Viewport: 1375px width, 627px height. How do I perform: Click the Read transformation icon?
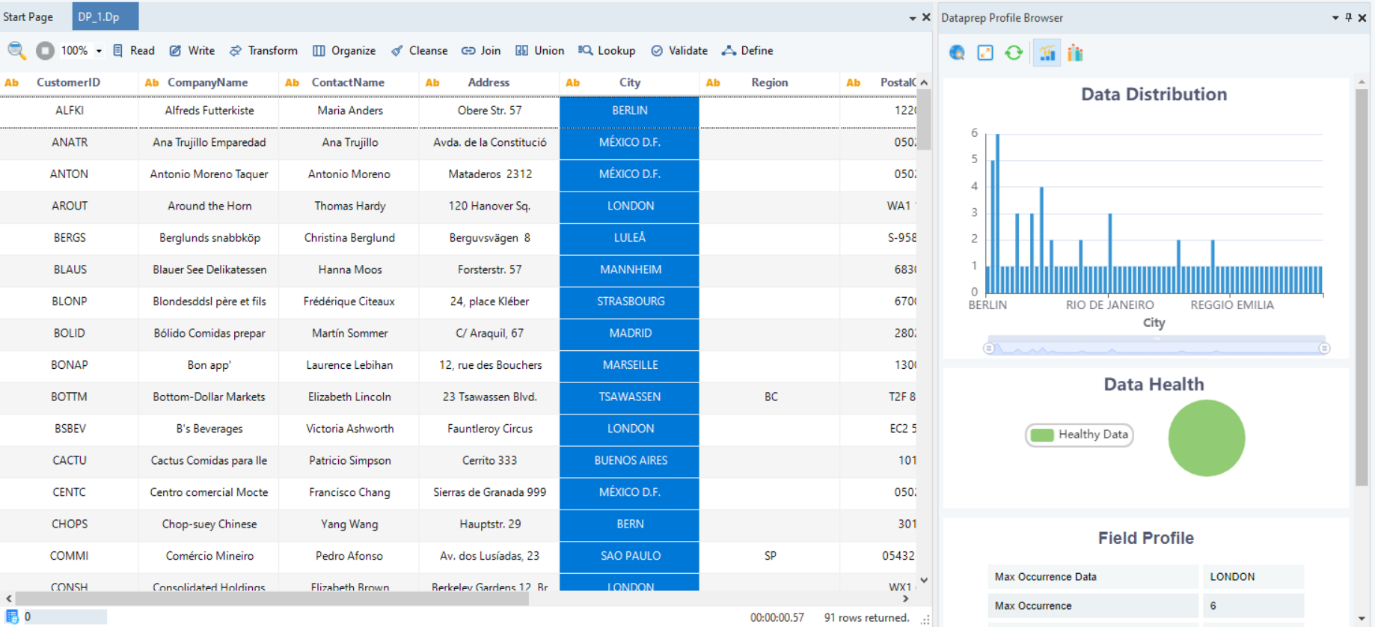click(133, 51)
